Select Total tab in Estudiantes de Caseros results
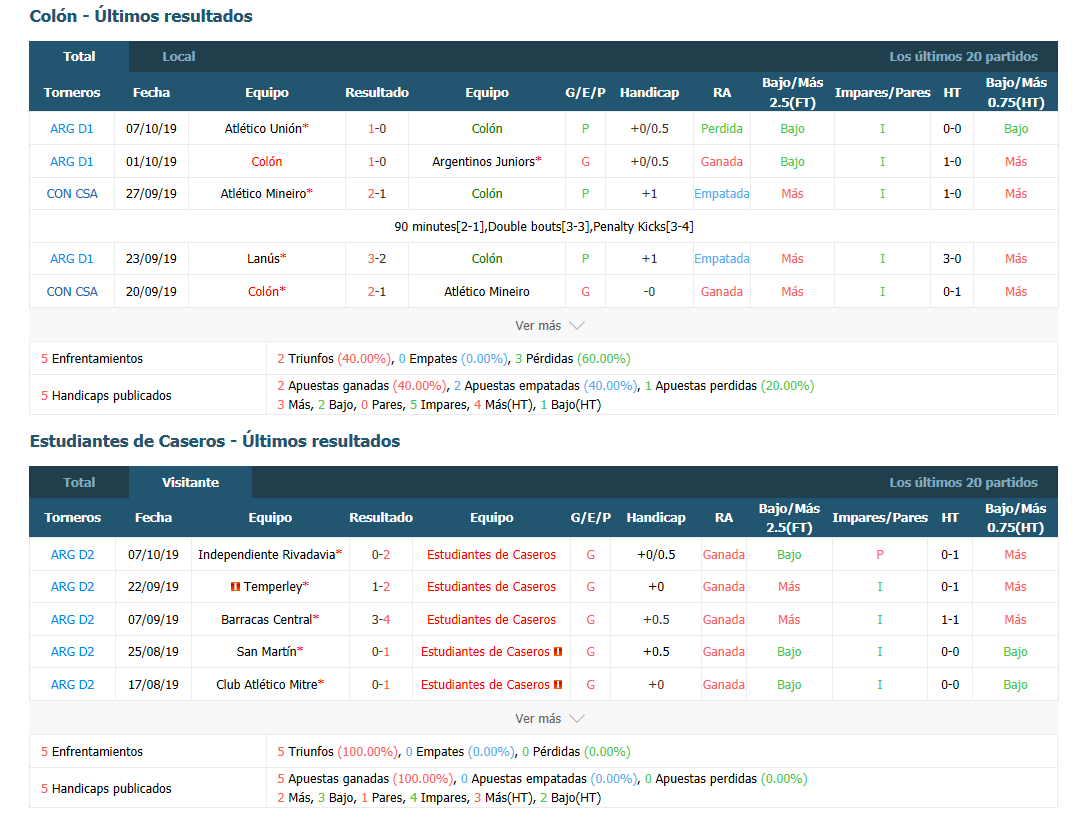This screenshot has height=813, width=1084. tap(79, 483)
